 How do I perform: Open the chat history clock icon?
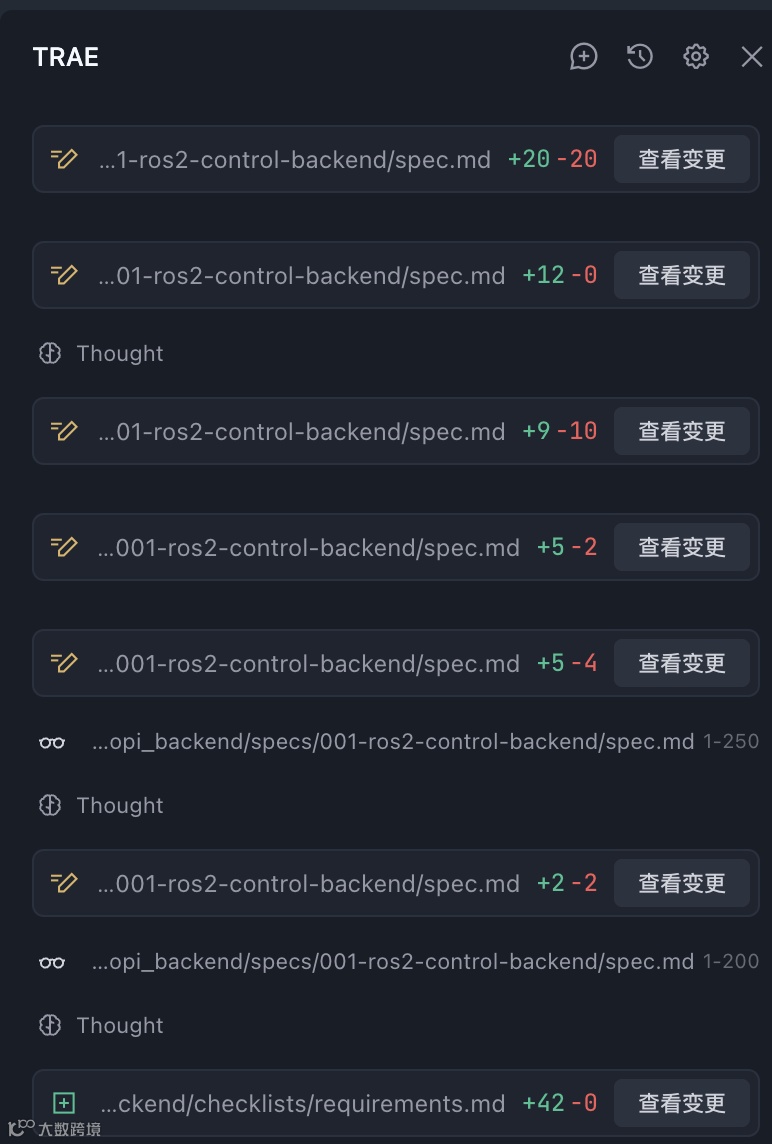[x=639, y=57]
